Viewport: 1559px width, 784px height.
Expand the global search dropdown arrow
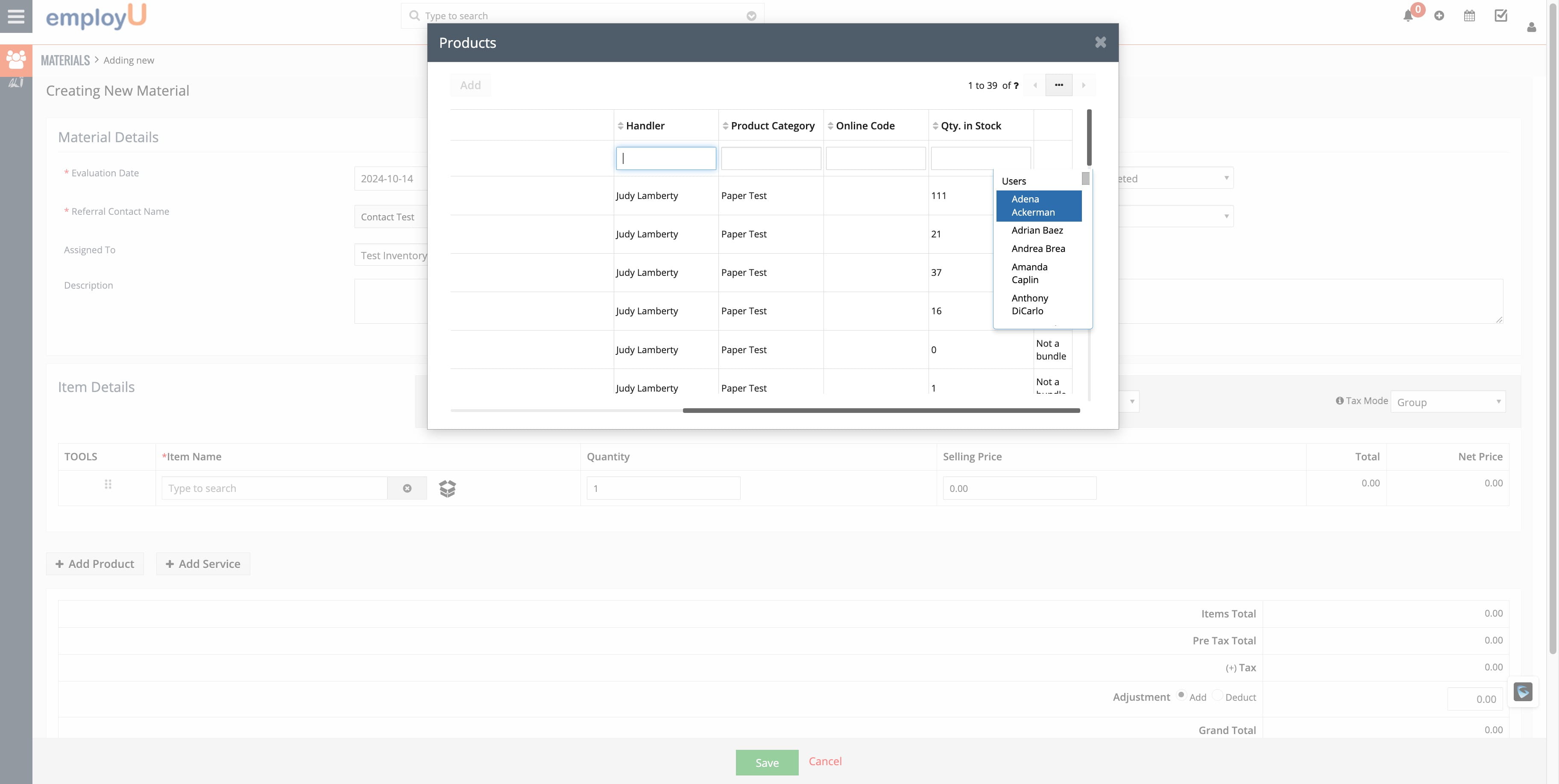pos(751,16)
